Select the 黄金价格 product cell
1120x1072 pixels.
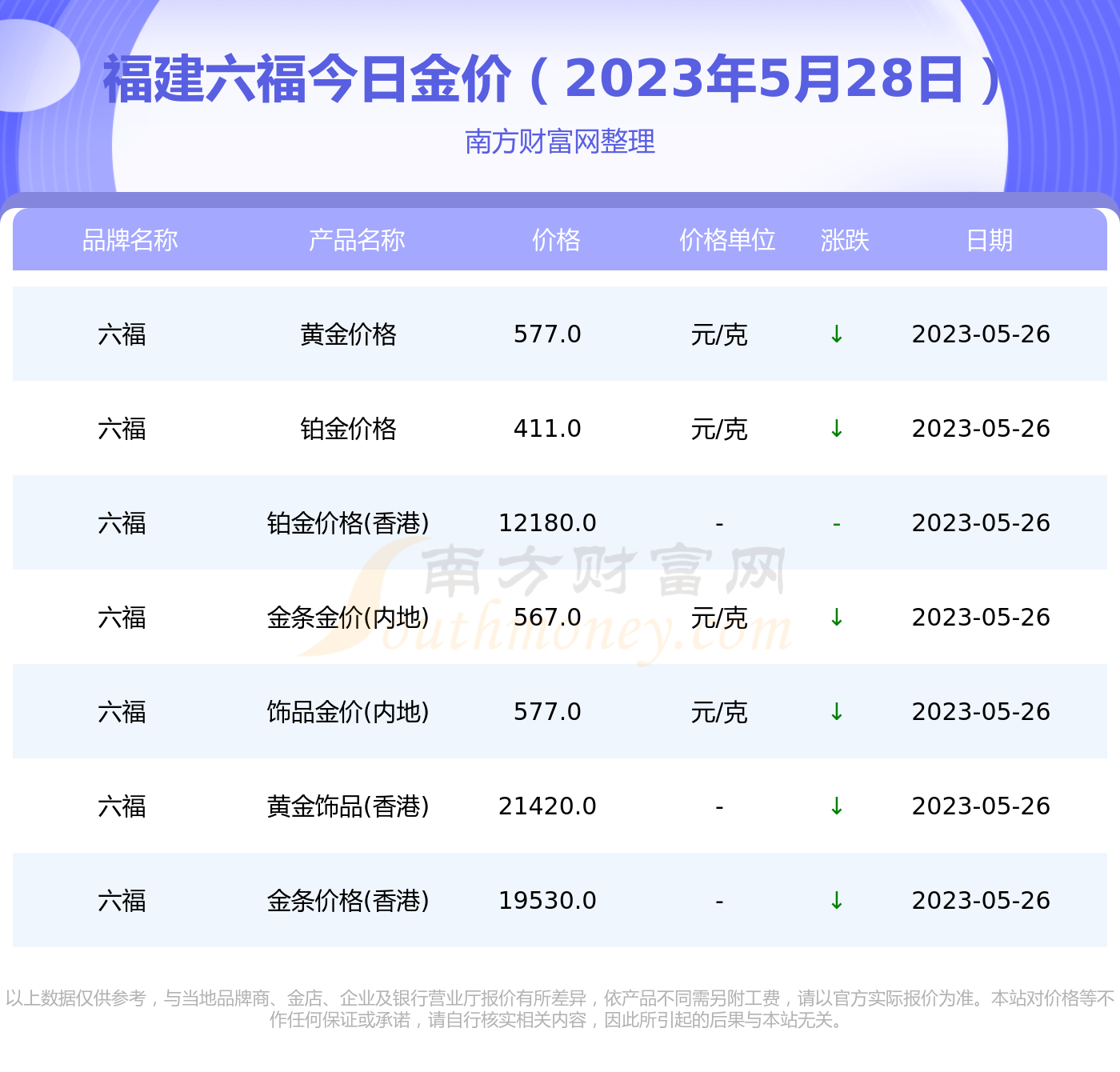(348, 334)
